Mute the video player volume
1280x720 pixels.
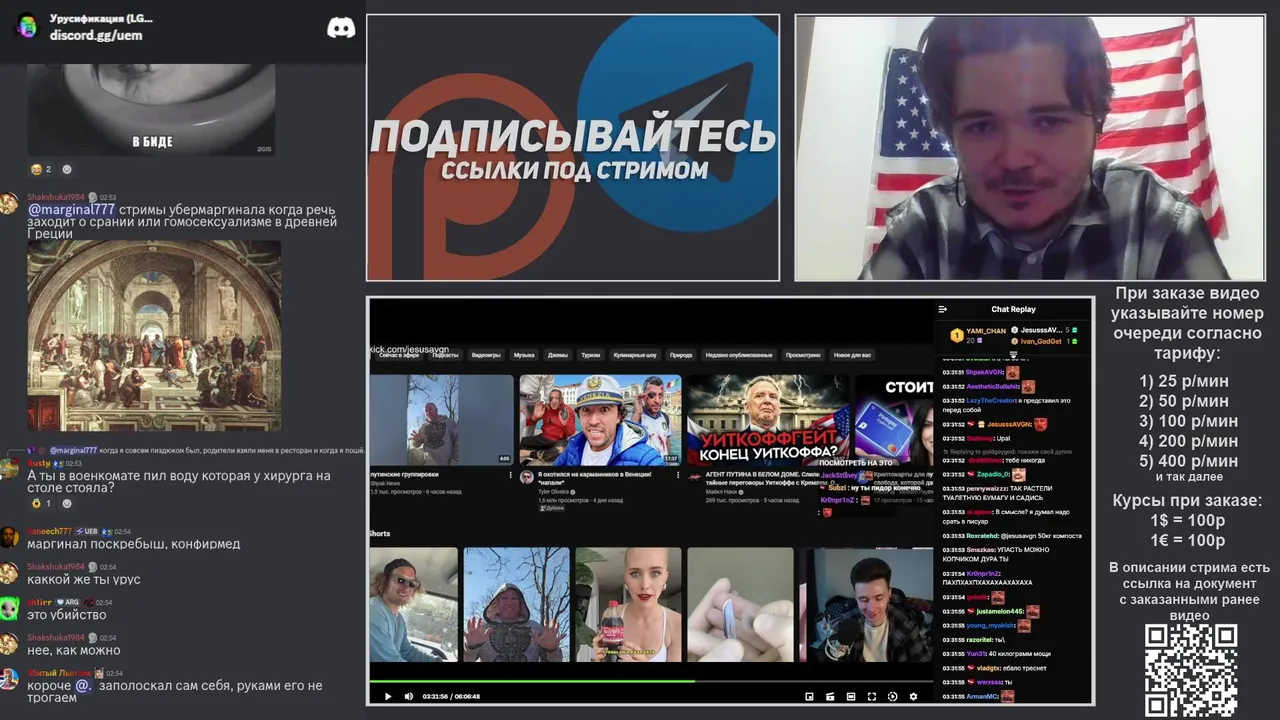(408, 697)
